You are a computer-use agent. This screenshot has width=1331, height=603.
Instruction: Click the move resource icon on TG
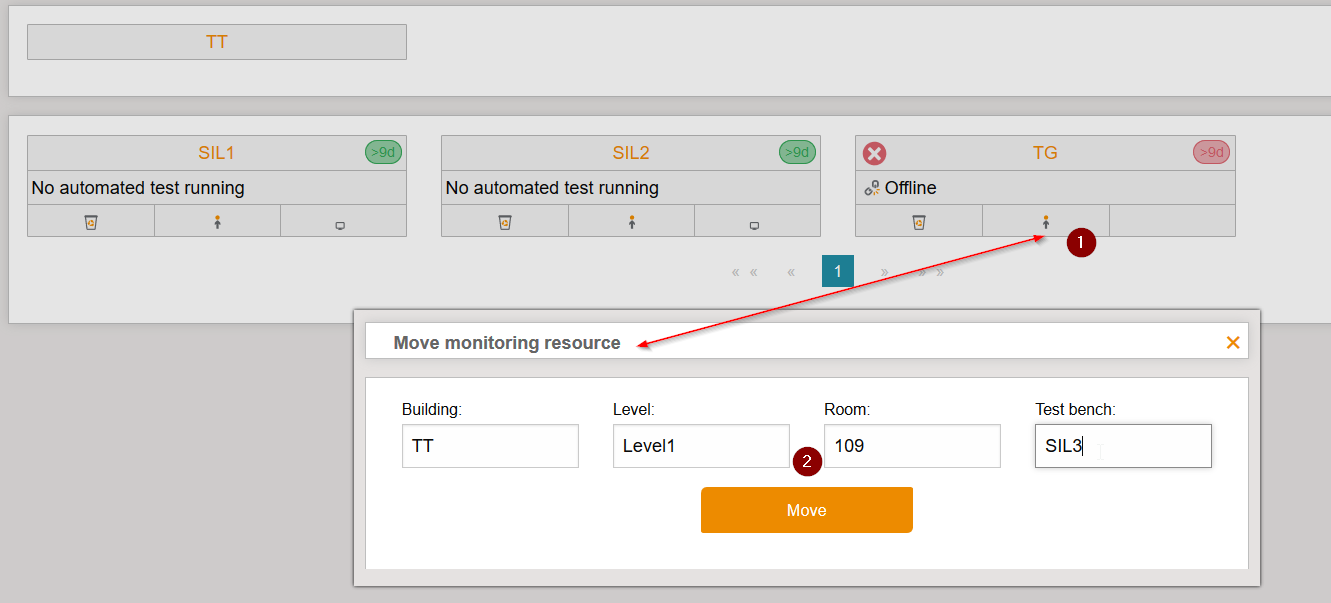point(1045,222)
